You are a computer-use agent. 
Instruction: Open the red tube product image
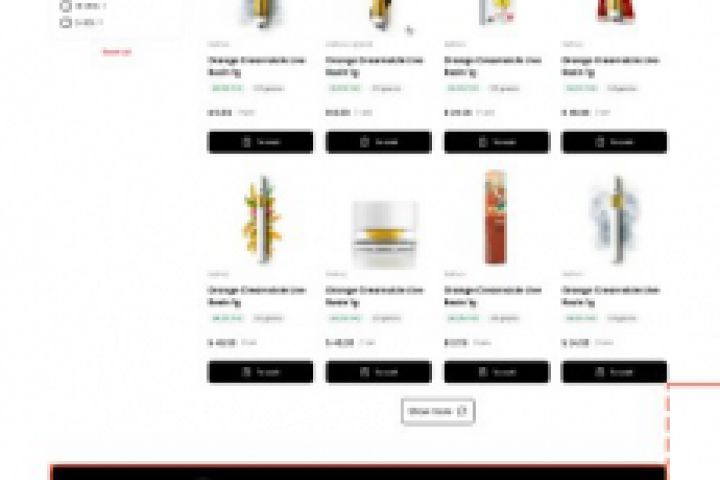496,217
